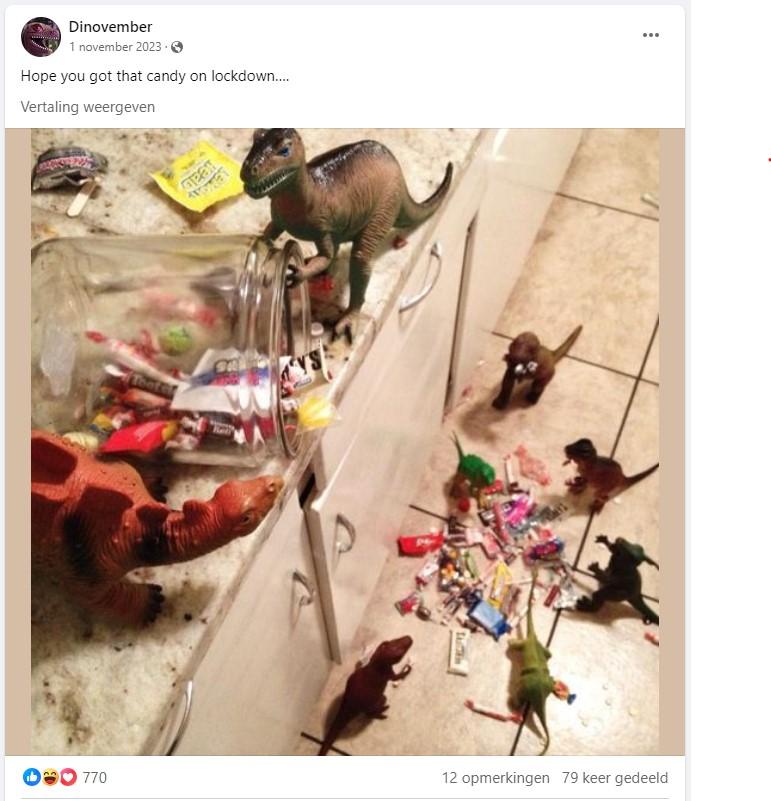Click the 1 november 2023 timestamp
The height and width of the screenshot is (801, 771).
pyautogui.click(x=117, y=47)
